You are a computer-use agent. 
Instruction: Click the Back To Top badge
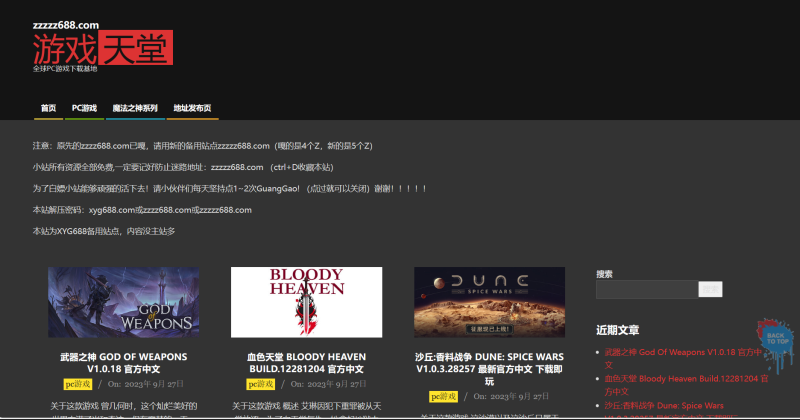click(x=775, y=337)
